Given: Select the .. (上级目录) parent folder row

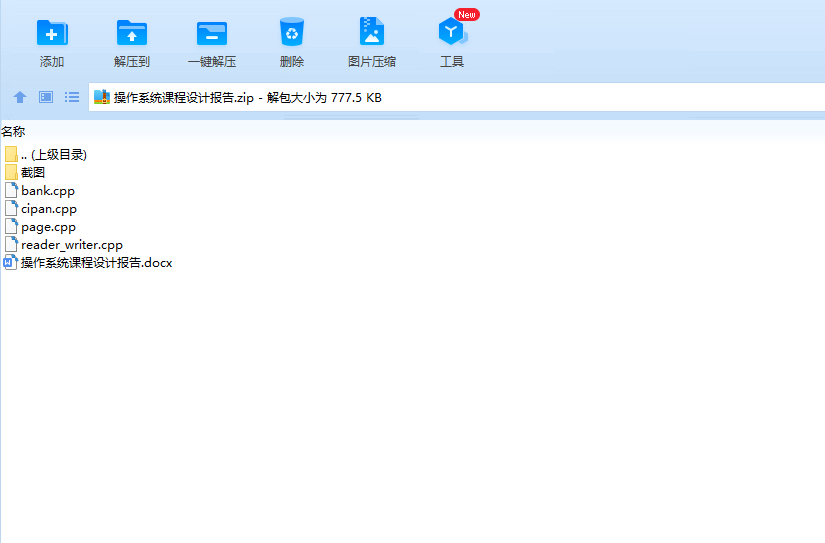Looking at the screenshot, I should [x=45, y=155].
